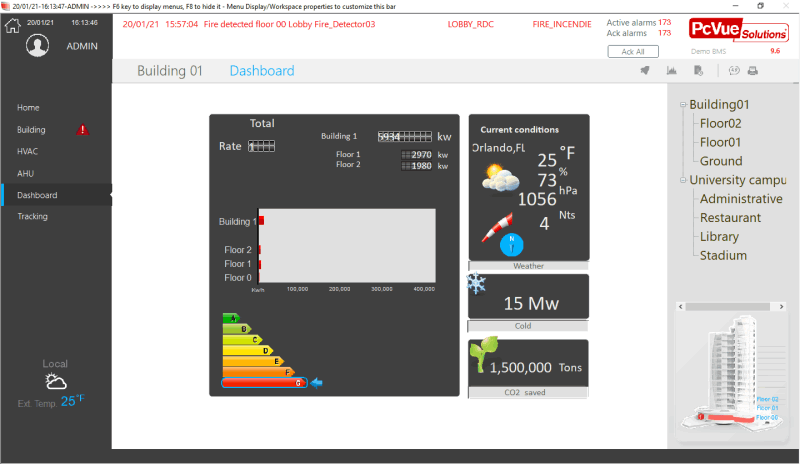
Task: Click the snowflake icon in Cold panel
Action: pos(477,284)
